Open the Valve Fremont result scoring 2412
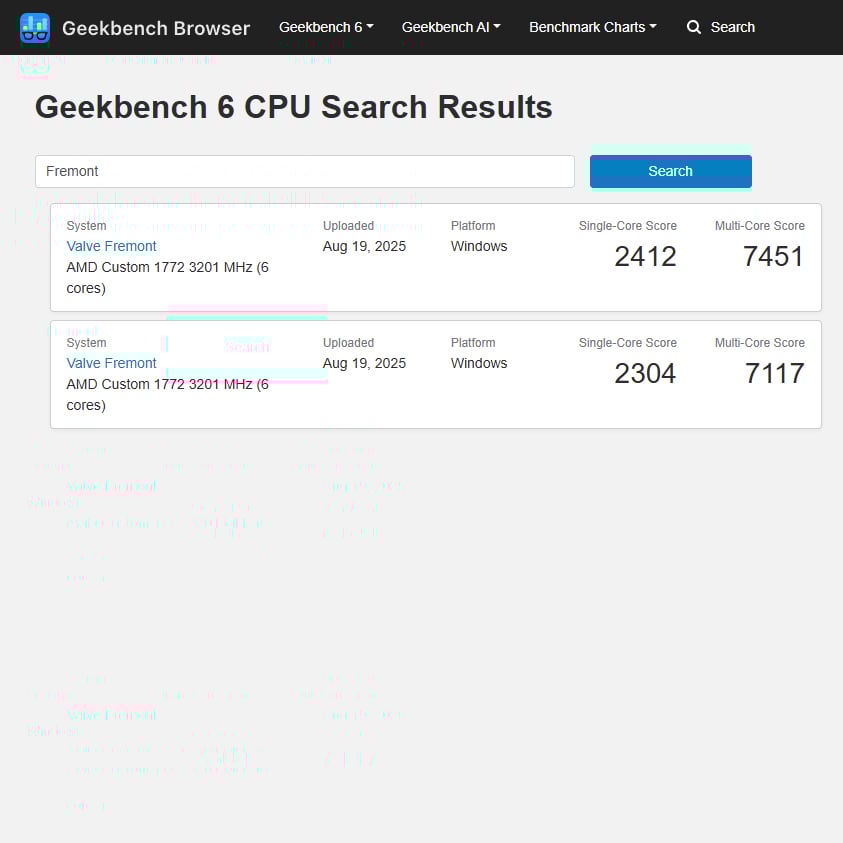843x843 pixels. pos(111,246)
